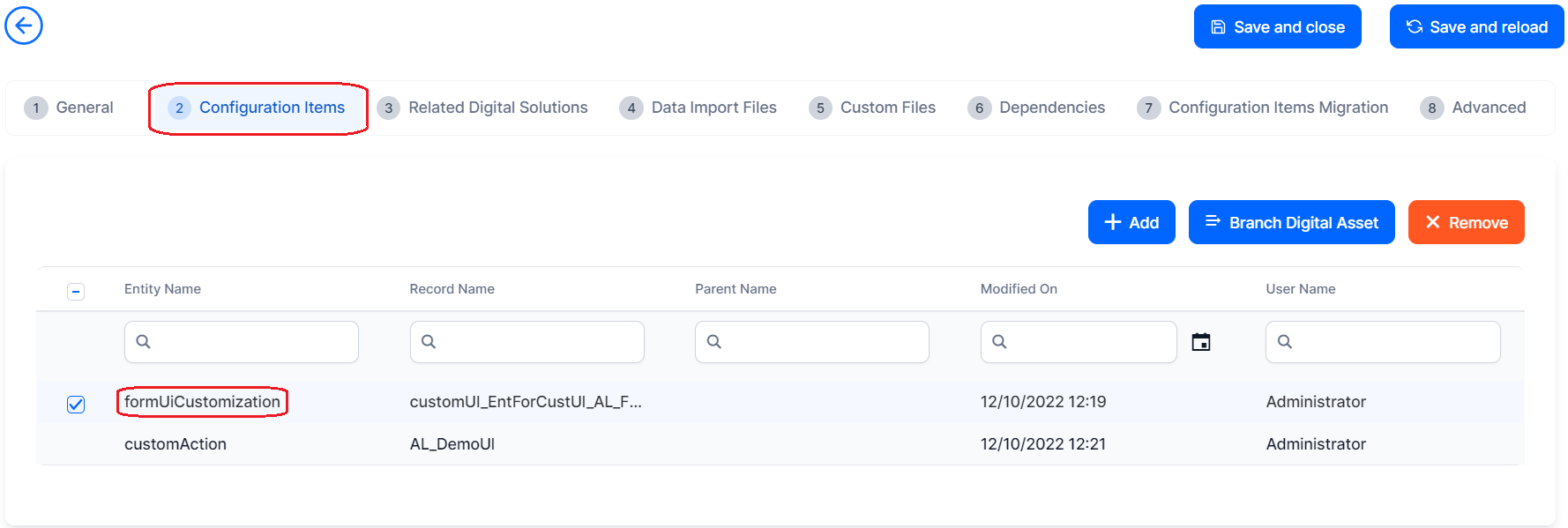Switch to the Advanced tab

pos(1473,108)
